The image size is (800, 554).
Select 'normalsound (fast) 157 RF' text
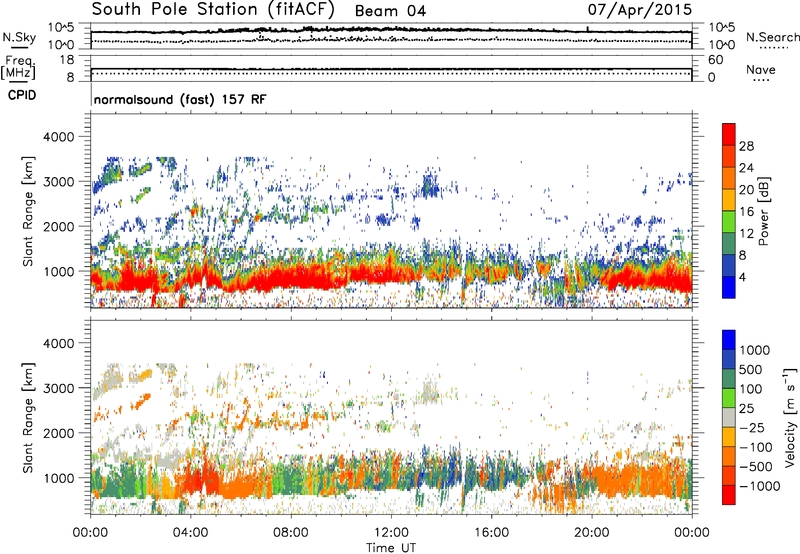pos(180,99)
